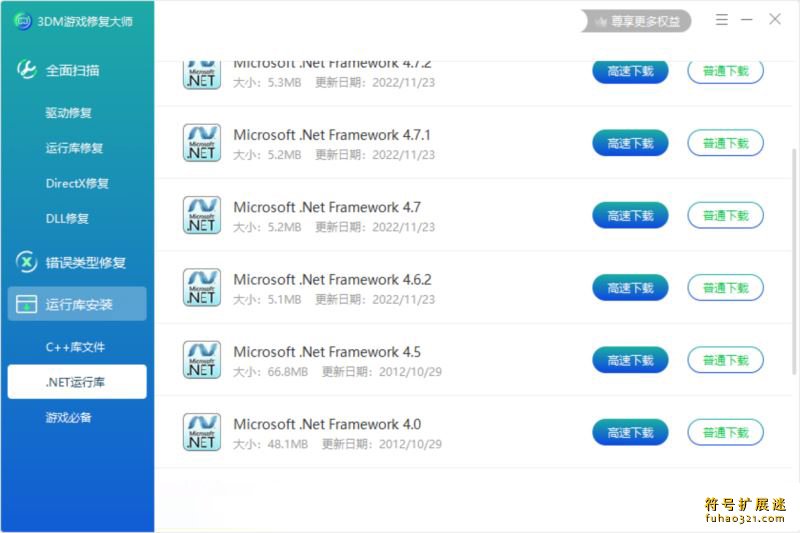Click the 48.1MB size text
The height and width of the screenshot is (533, 800).
(x=288, y=444)
